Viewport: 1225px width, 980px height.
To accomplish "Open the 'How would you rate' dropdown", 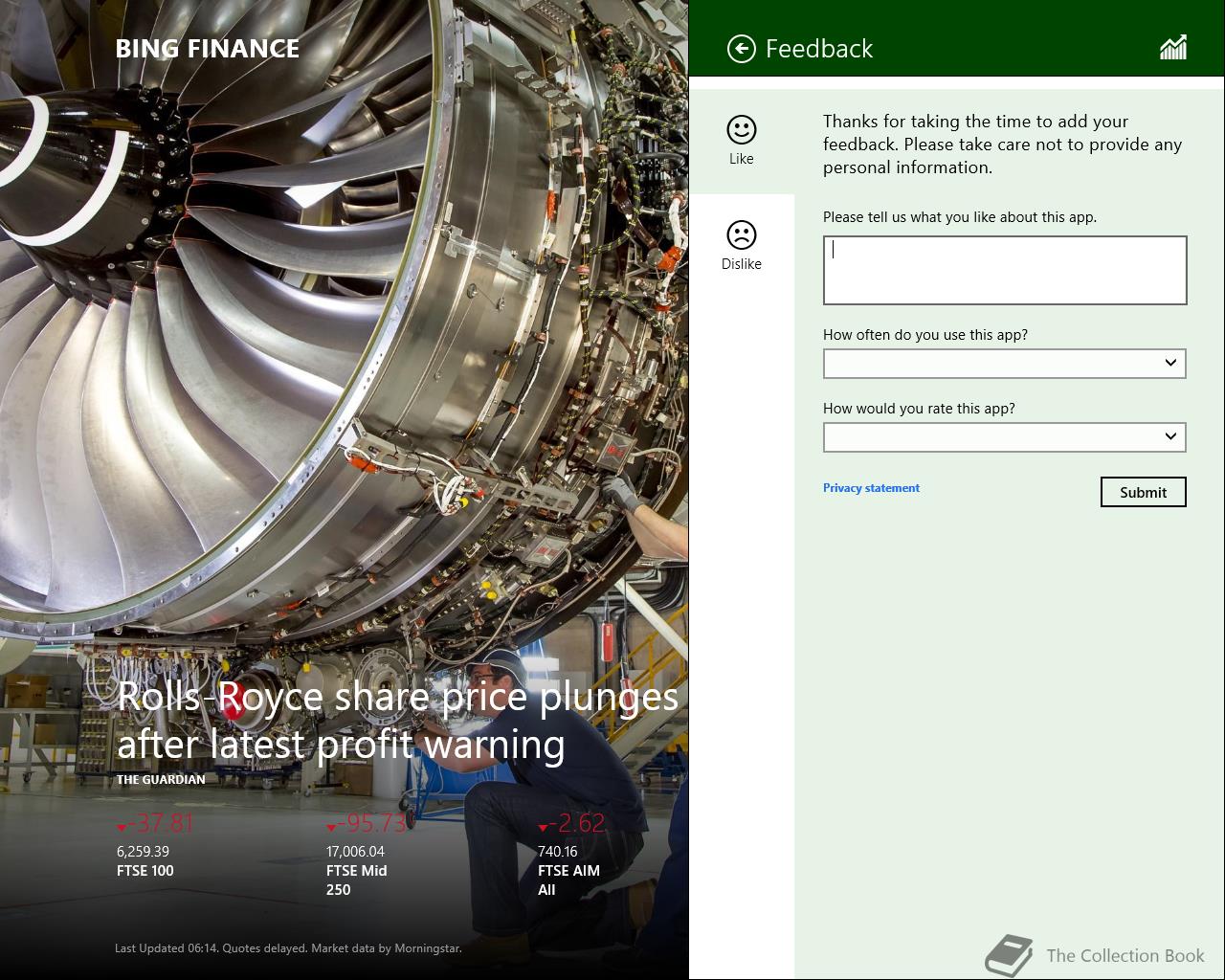I will pyautogui.click(x=1005, y=437).
